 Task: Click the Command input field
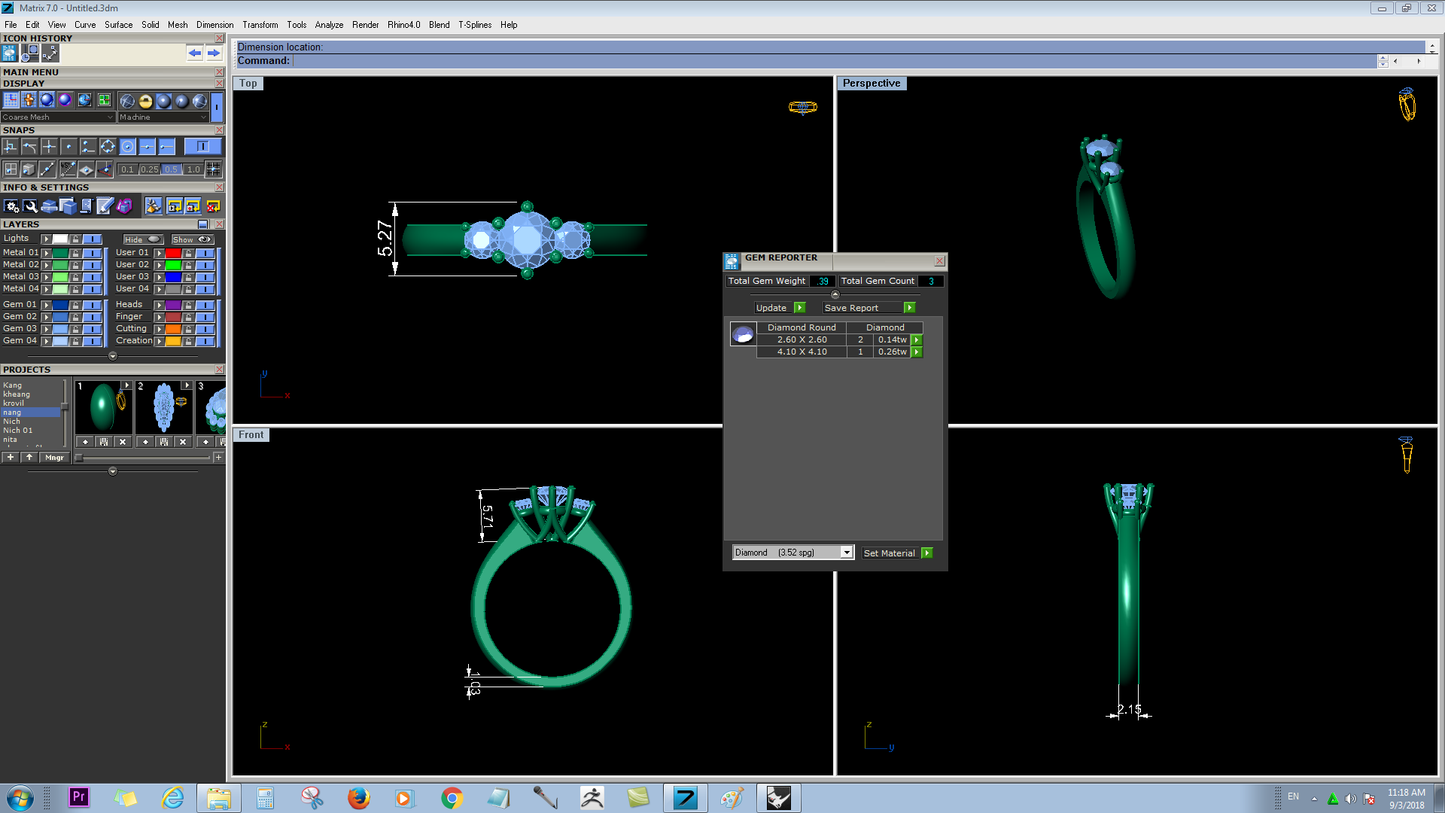point(834,61)
